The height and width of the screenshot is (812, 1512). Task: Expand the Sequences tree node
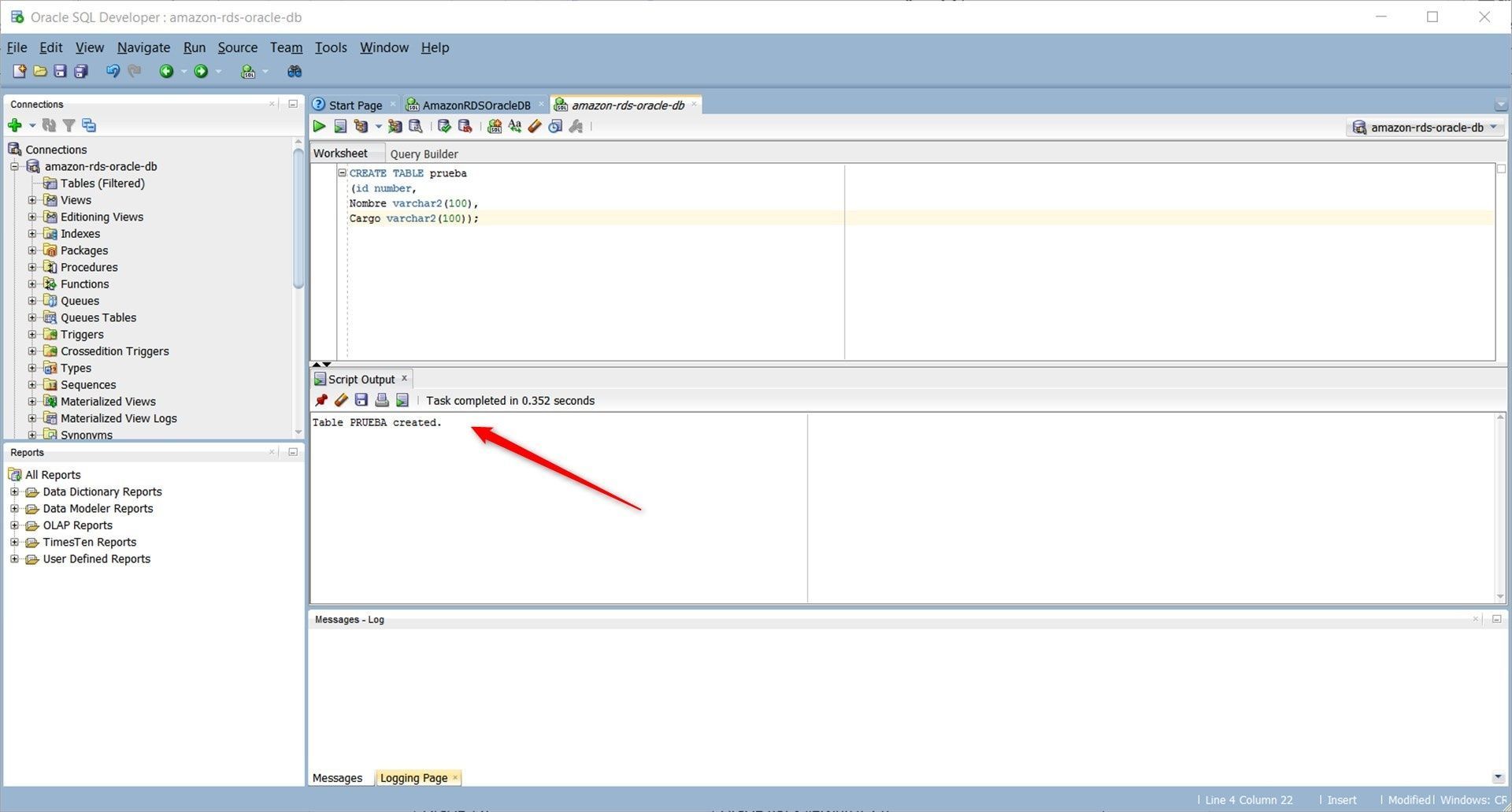pos(32,384)
